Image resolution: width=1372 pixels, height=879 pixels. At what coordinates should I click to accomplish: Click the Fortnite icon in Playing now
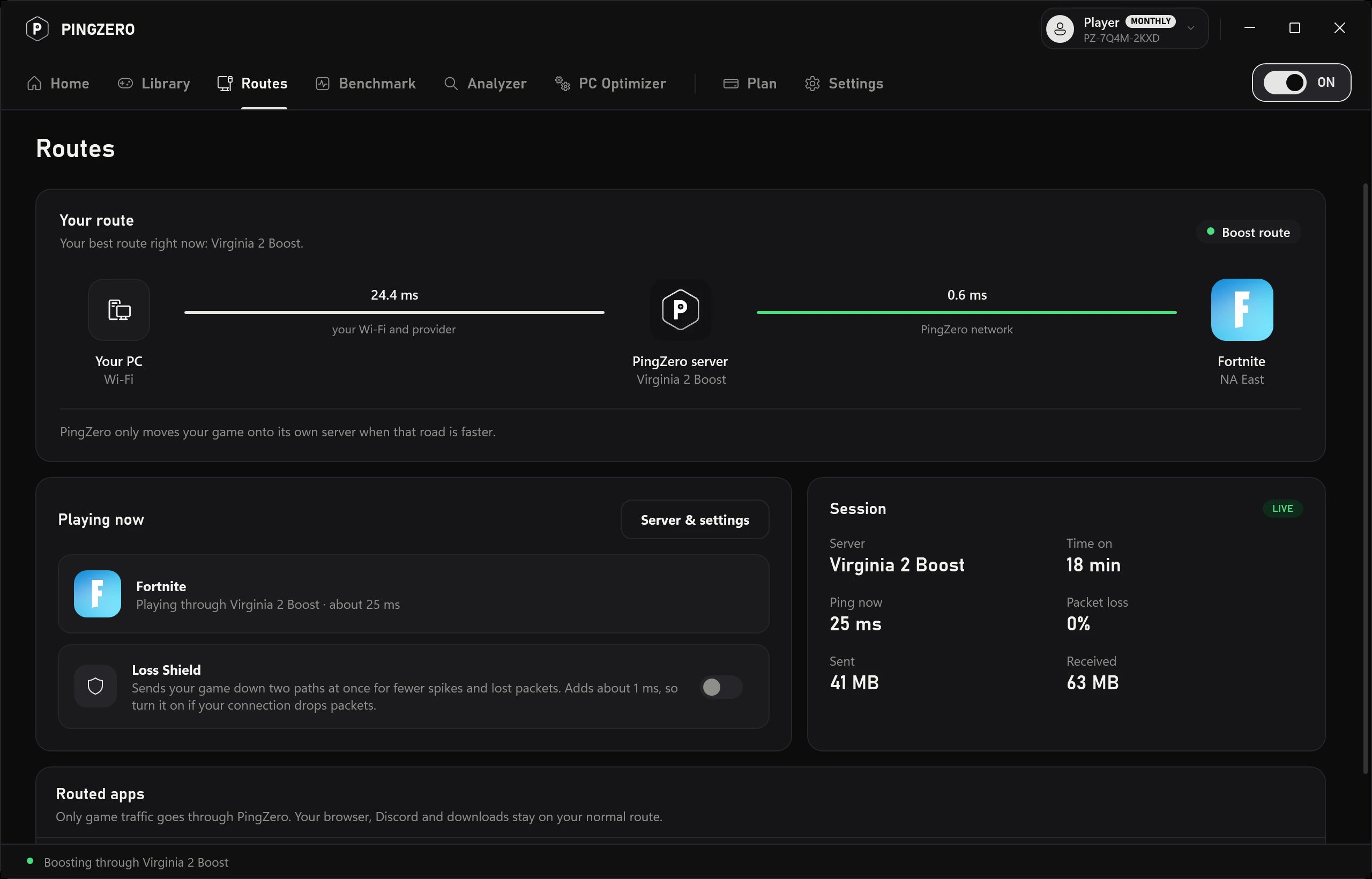click(97, 594)
